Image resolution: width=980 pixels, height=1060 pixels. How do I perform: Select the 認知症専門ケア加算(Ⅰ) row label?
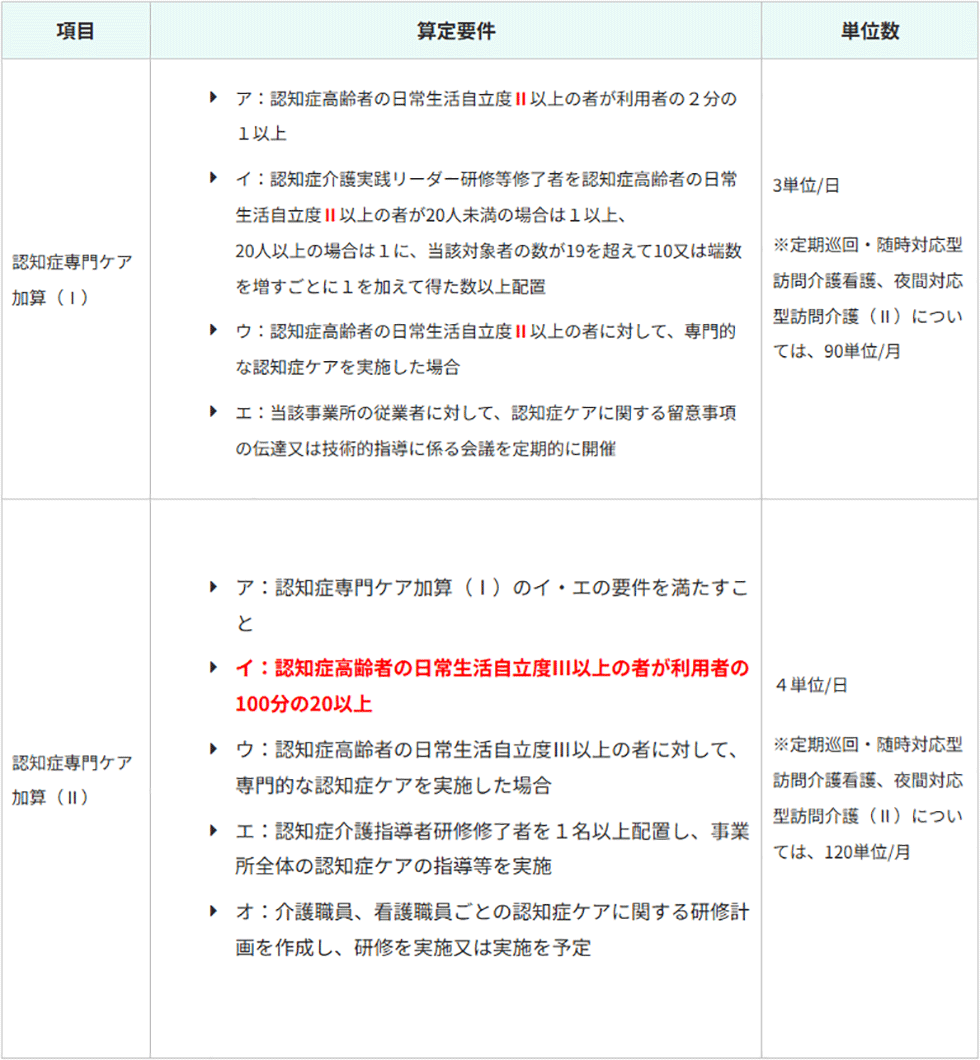(x=72, y=279)
